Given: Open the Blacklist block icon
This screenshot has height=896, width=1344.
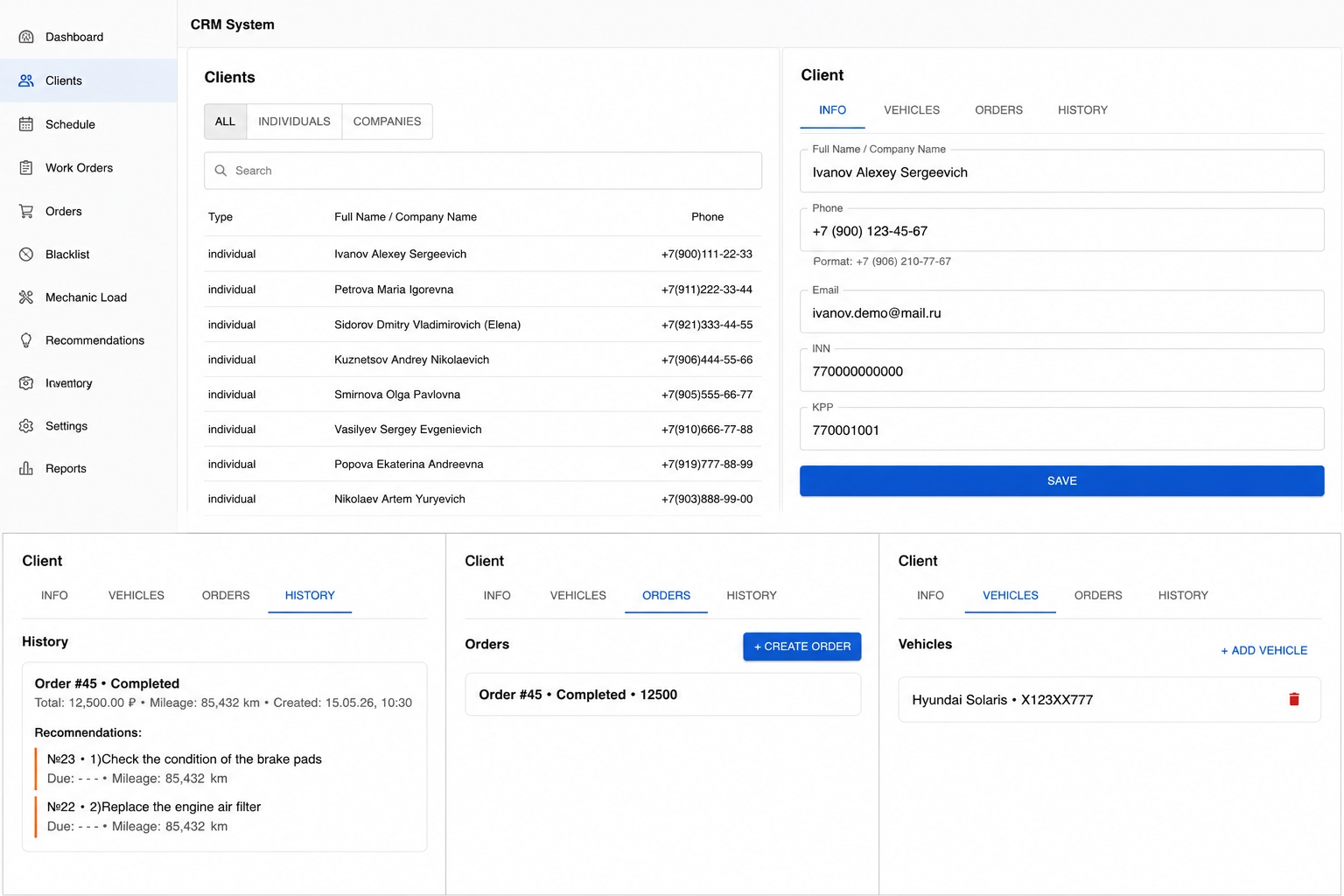Looking at the screenshot, I should click(26, 255).
